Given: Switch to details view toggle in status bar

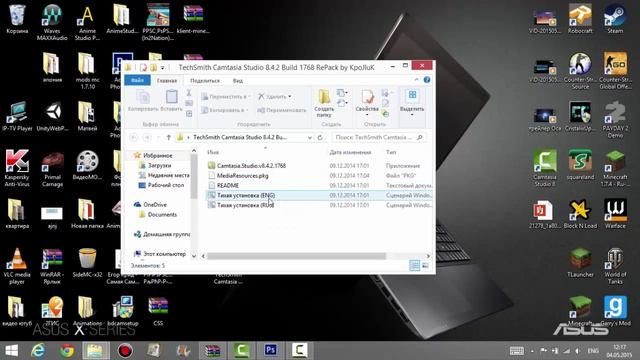Looking at the screenshot, I should coord(415,266).
